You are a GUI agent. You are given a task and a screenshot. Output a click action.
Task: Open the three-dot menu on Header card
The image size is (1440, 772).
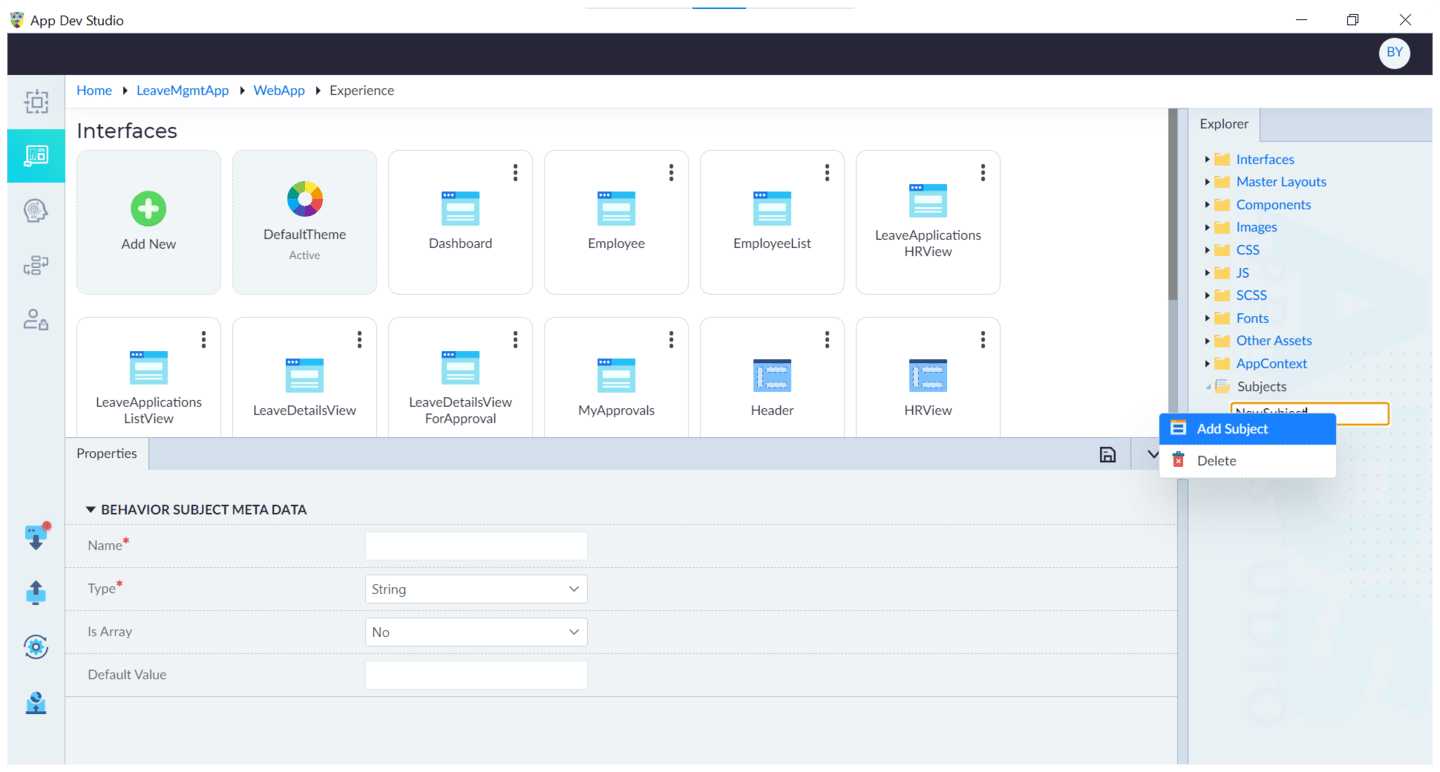tap(828, 340)
